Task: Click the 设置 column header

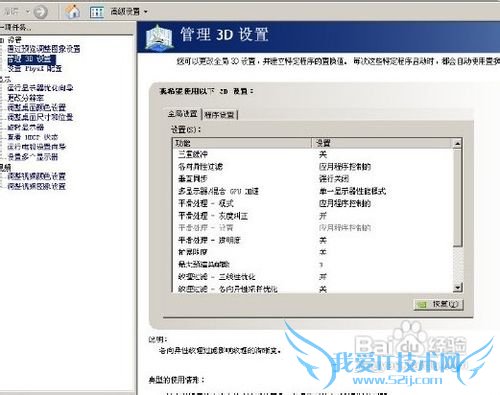Action: (x=382, y=143)
